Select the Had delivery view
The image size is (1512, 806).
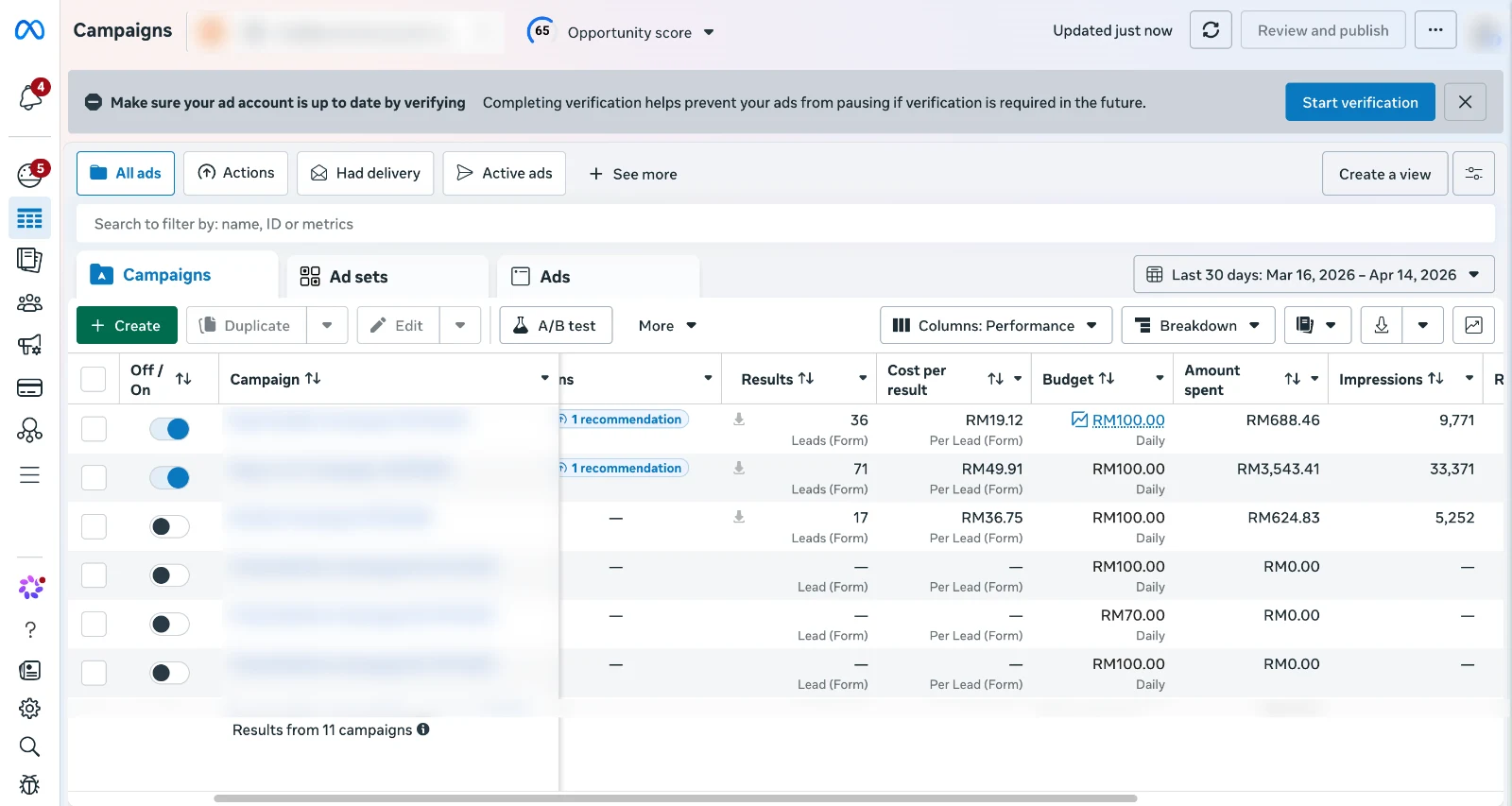[x=366, y=173]
